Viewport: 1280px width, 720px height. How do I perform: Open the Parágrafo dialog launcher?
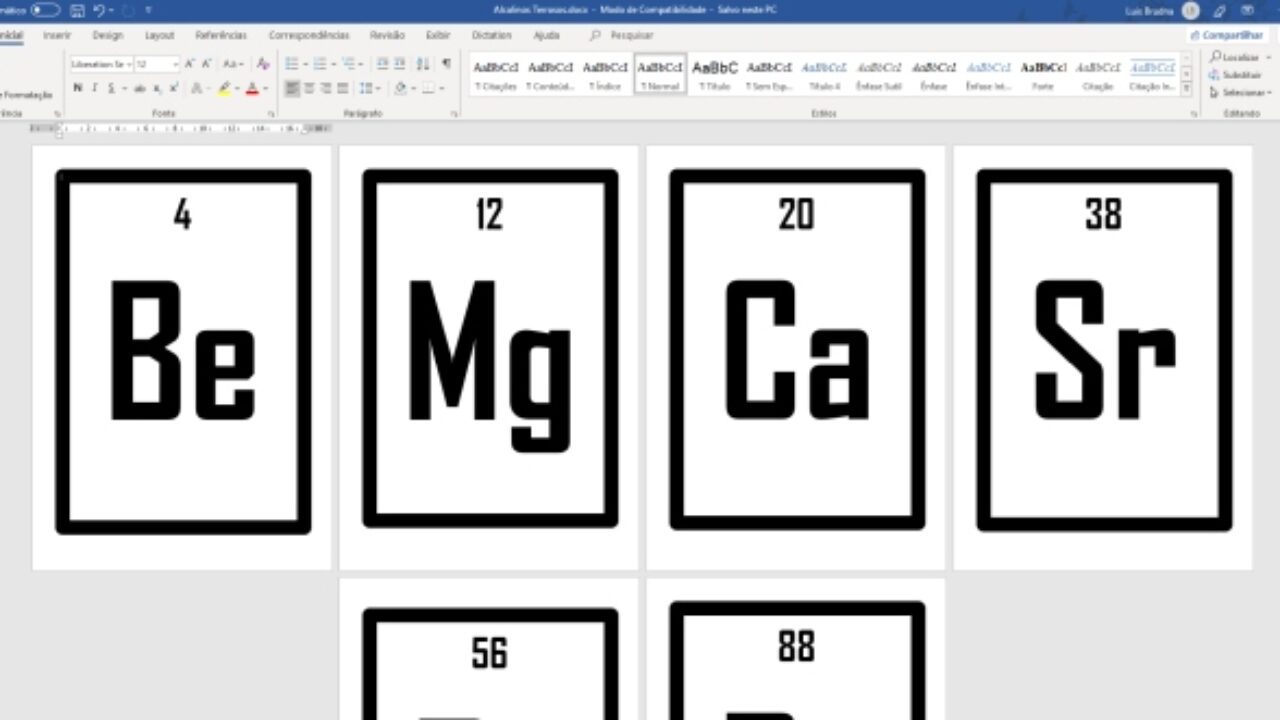455,114
